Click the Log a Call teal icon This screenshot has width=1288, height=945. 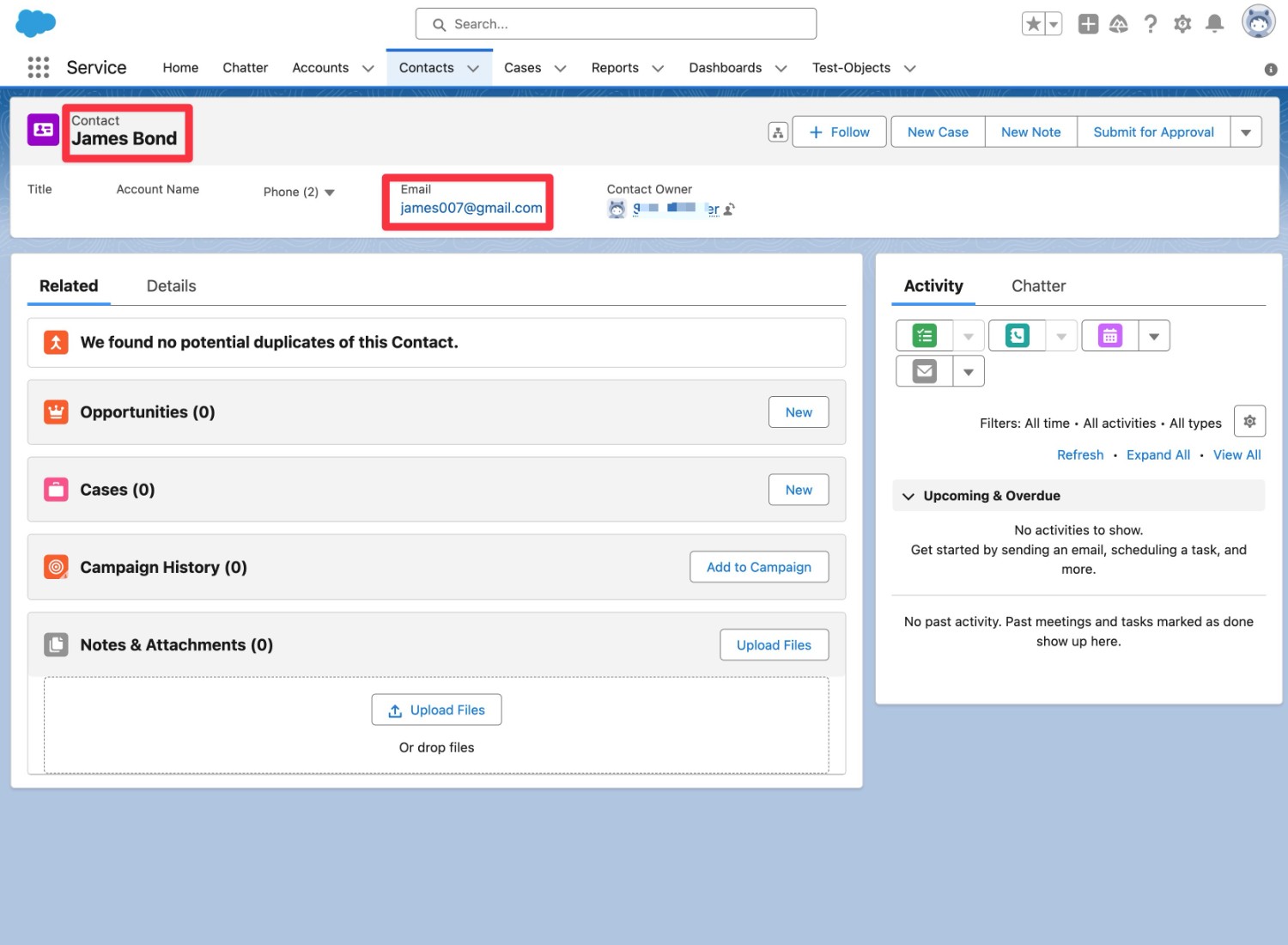coord(1018,336)
